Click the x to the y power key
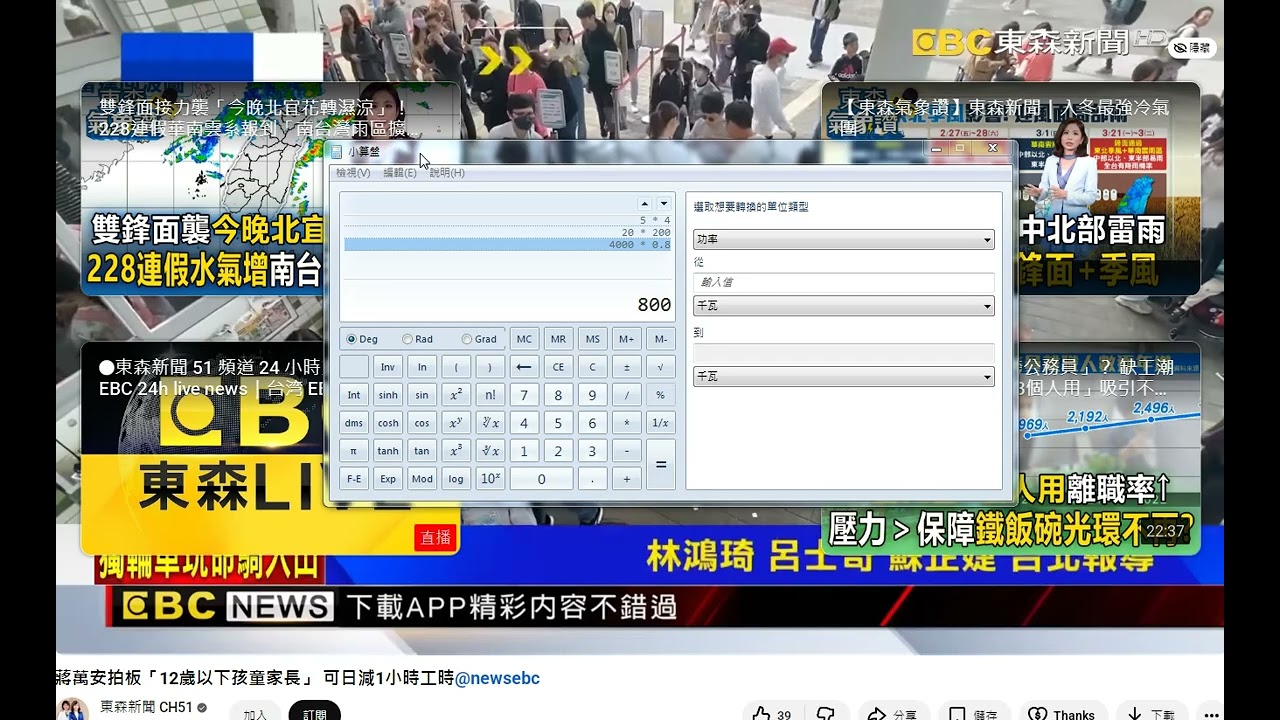The image size is (1280, 720). pos(456,423)
